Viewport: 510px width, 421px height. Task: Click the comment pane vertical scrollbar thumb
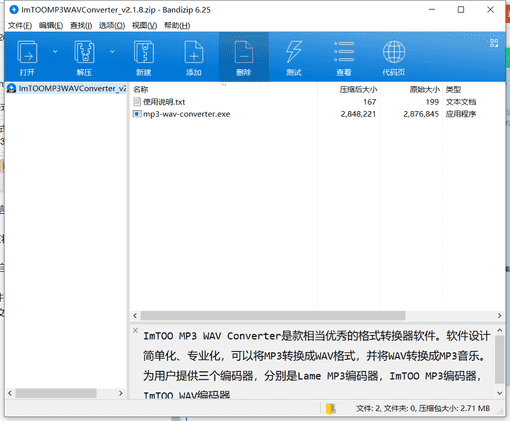tap(499, 359)
